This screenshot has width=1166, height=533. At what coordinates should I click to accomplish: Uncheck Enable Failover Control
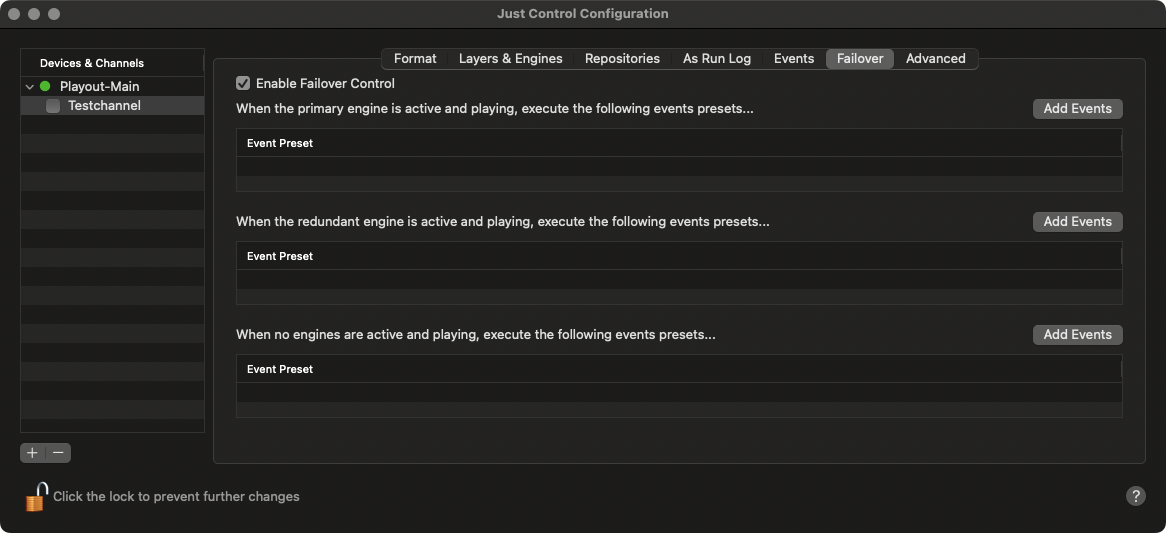tap(243, 83)
